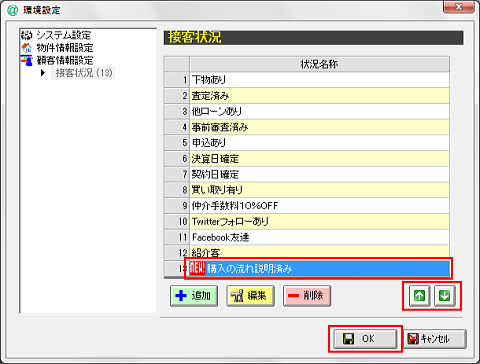Click the system settings gear icon
The image size is (480, 364).
[x=27, y=35]
